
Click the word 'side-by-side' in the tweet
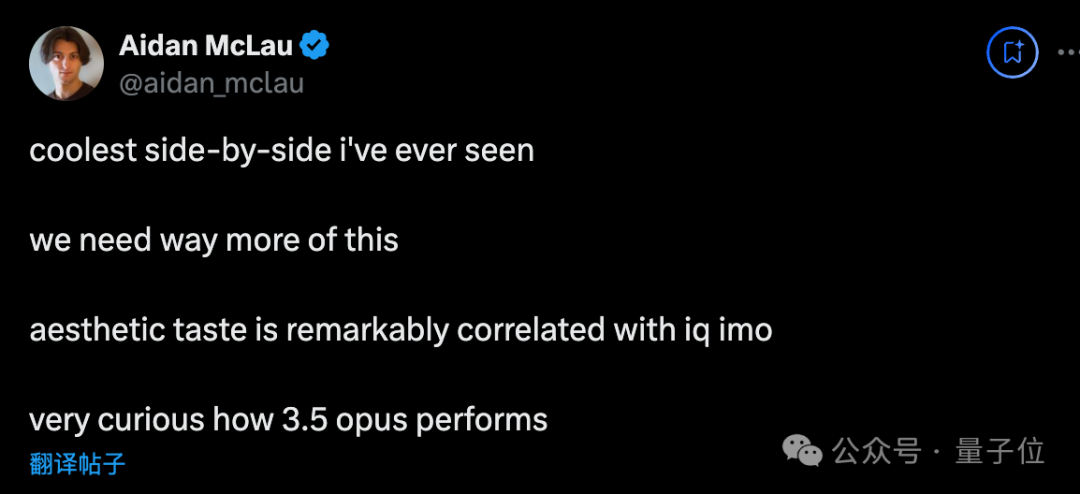click(x=239, y=151)
